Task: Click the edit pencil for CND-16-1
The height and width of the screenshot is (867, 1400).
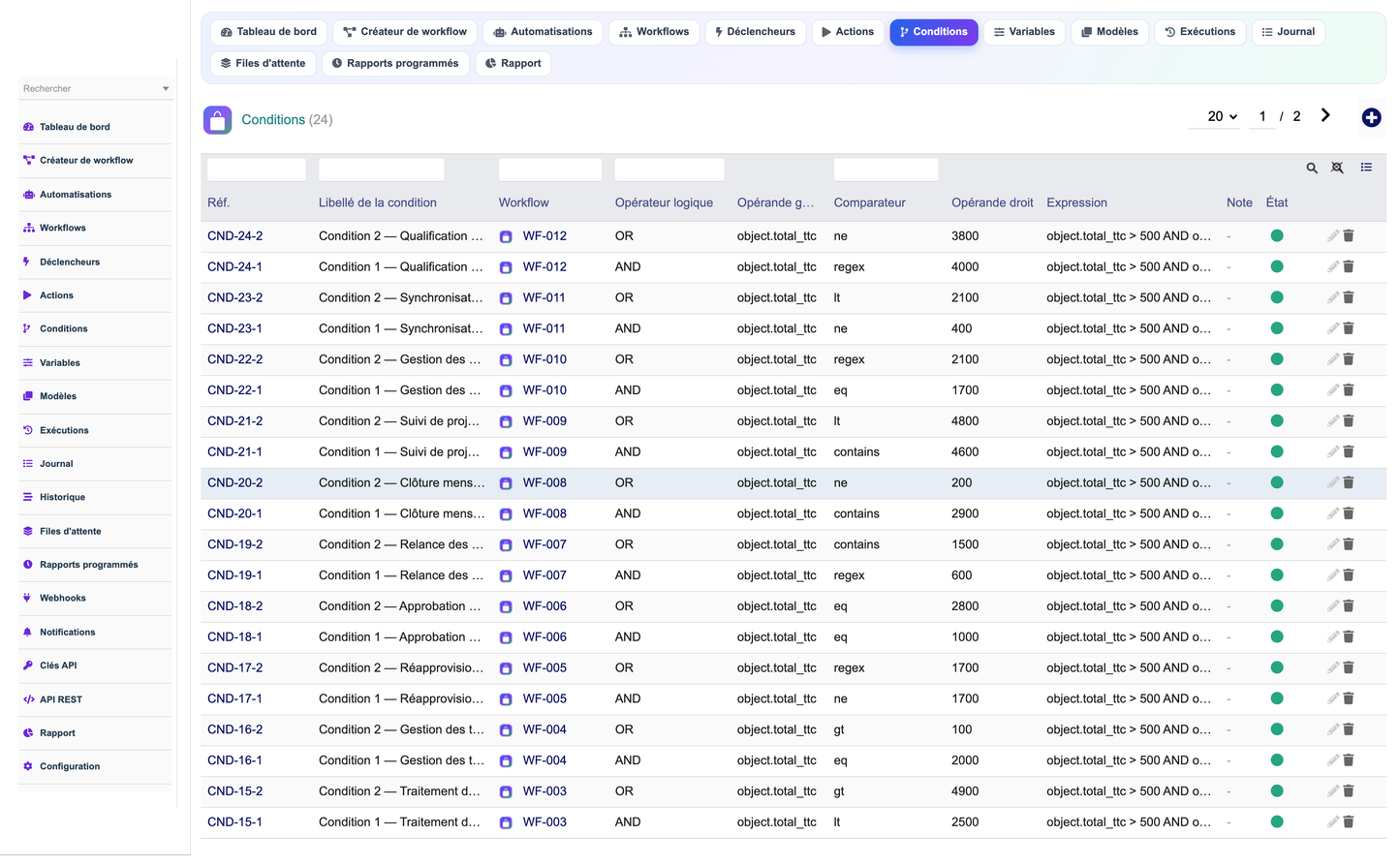Action: 1333,760
